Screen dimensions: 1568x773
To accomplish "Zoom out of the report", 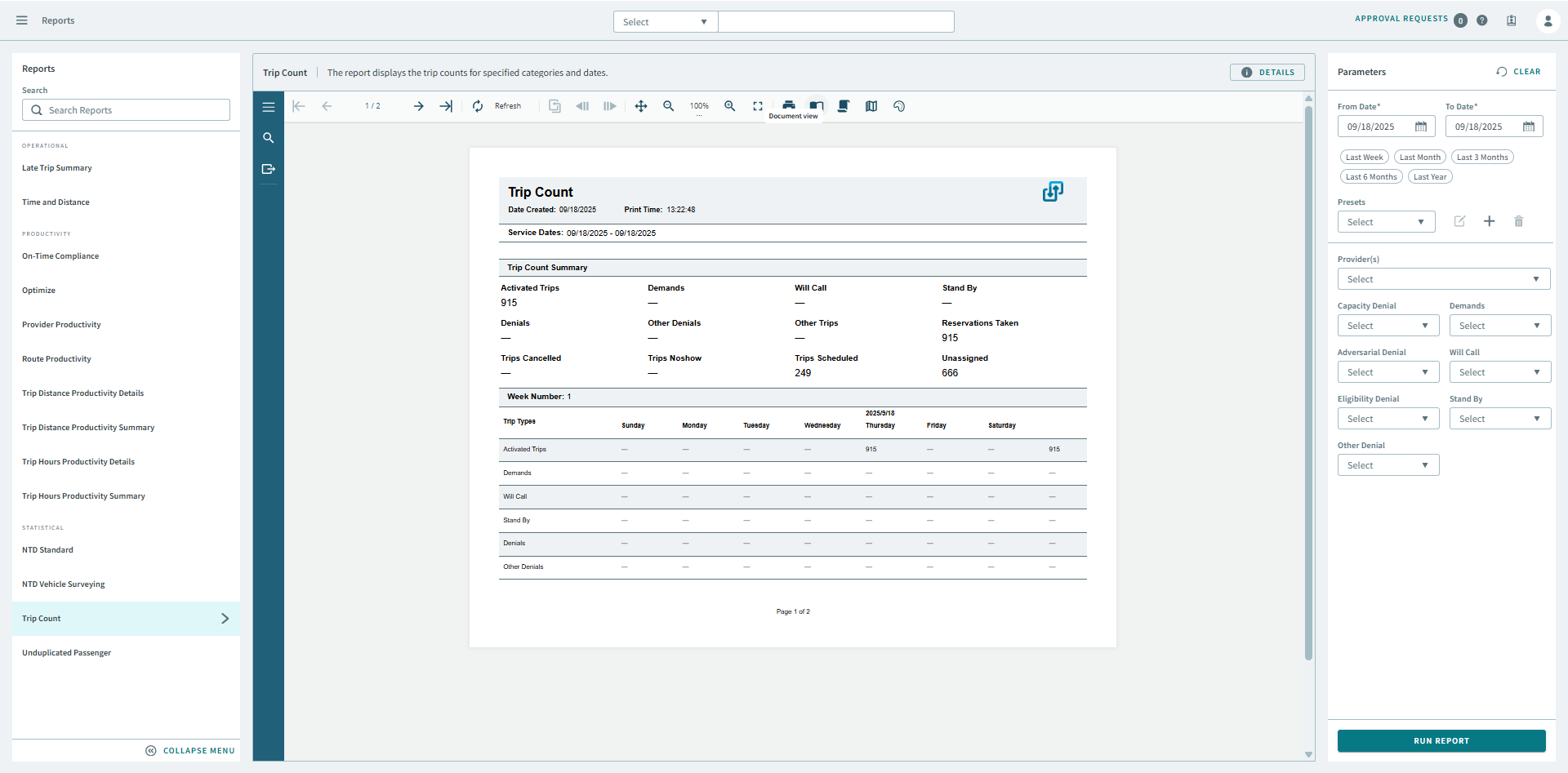I will [x=669, y=106].
